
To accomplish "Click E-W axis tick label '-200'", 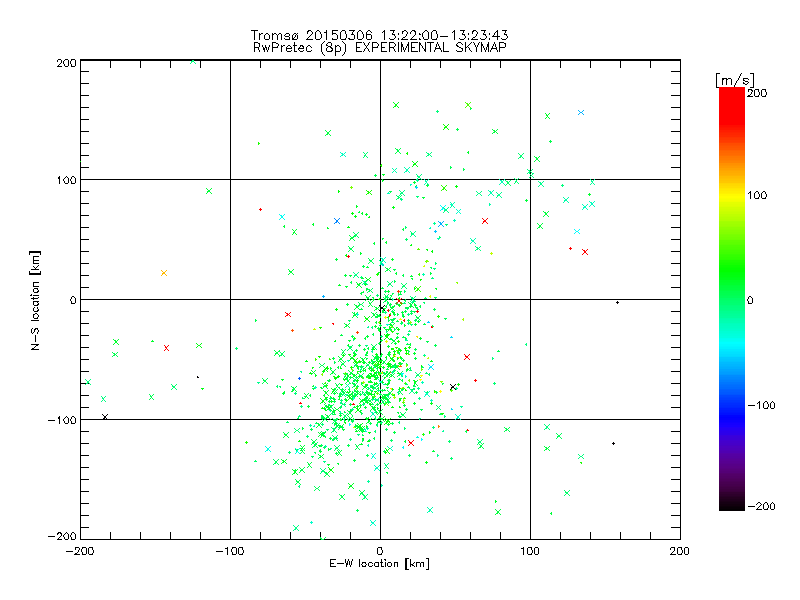I will click(80, 551).
